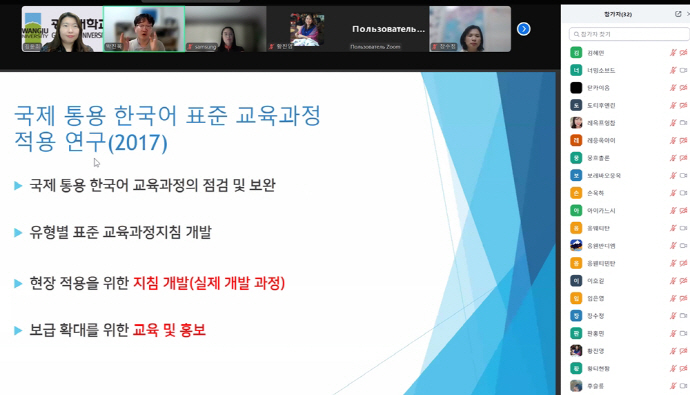Toggle camera-off icon for 단카이웅

(x=683, y=88)
